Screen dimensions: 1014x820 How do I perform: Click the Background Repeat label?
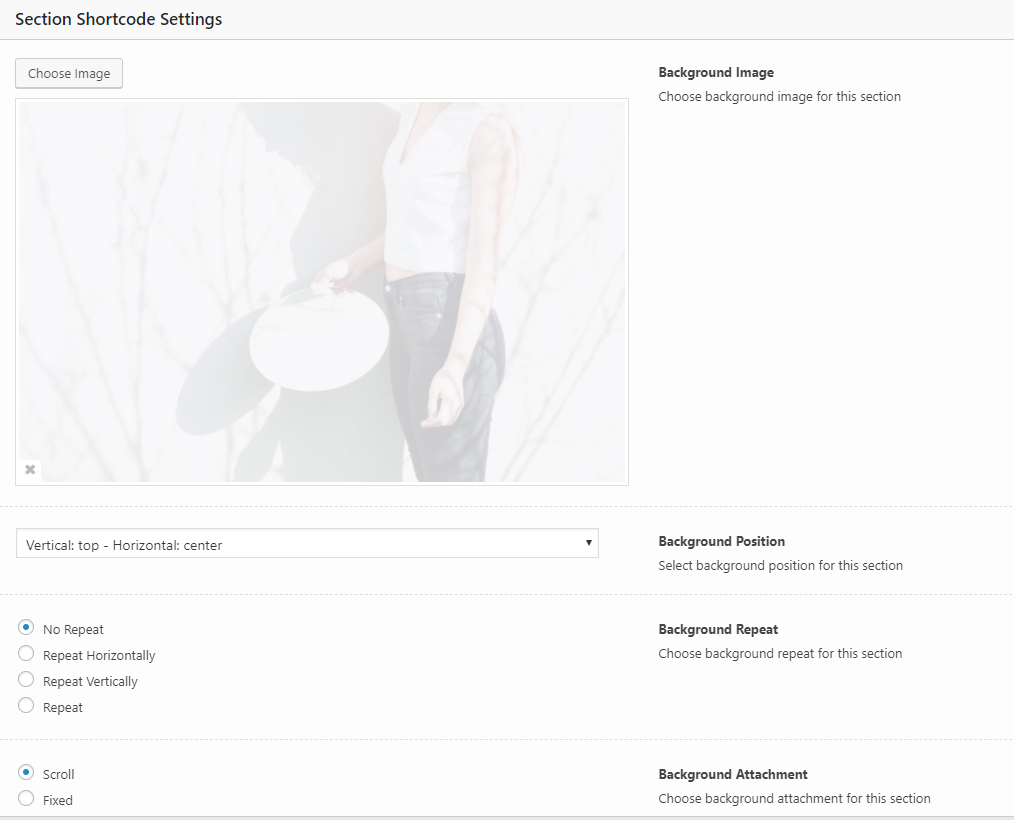[718, 629]
